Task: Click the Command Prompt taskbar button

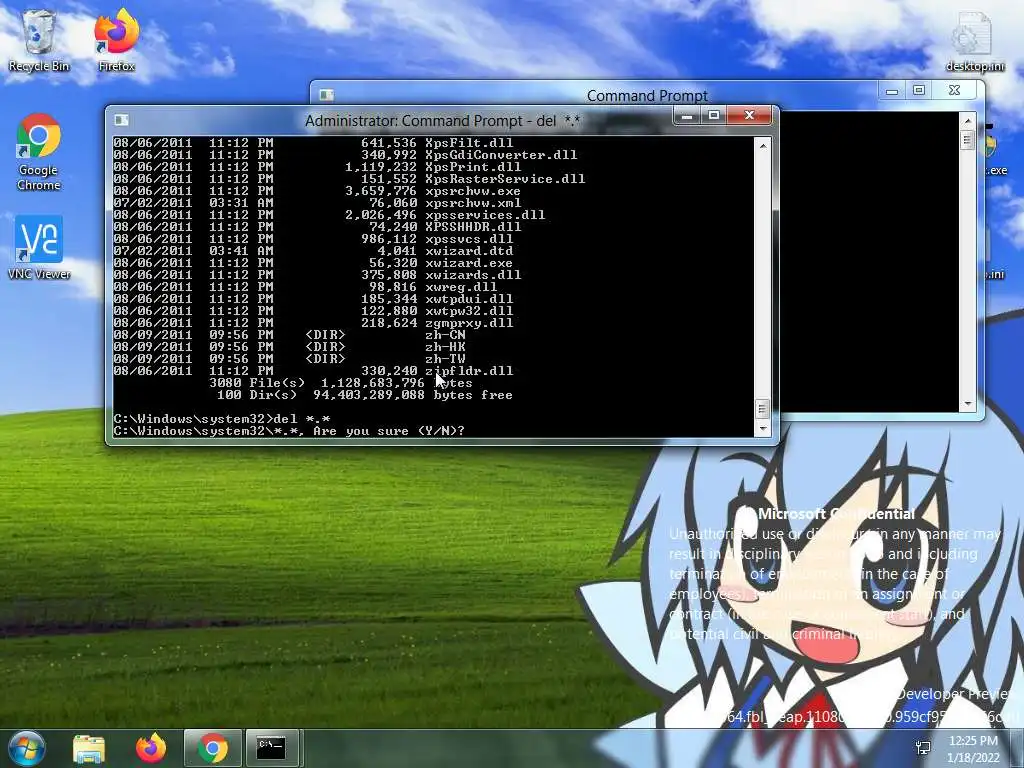Action: pyautogui.click(x=272, y=748)
